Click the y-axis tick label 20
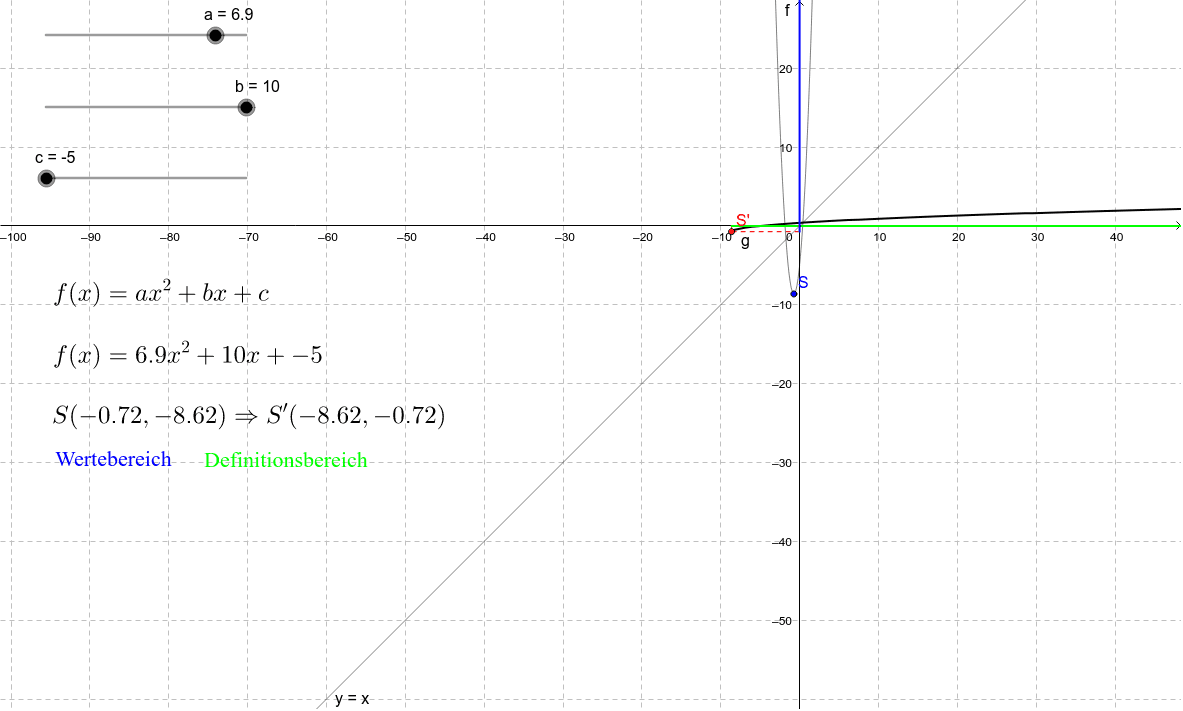This screenshot has height=711, width=1183. coord(785,69)
